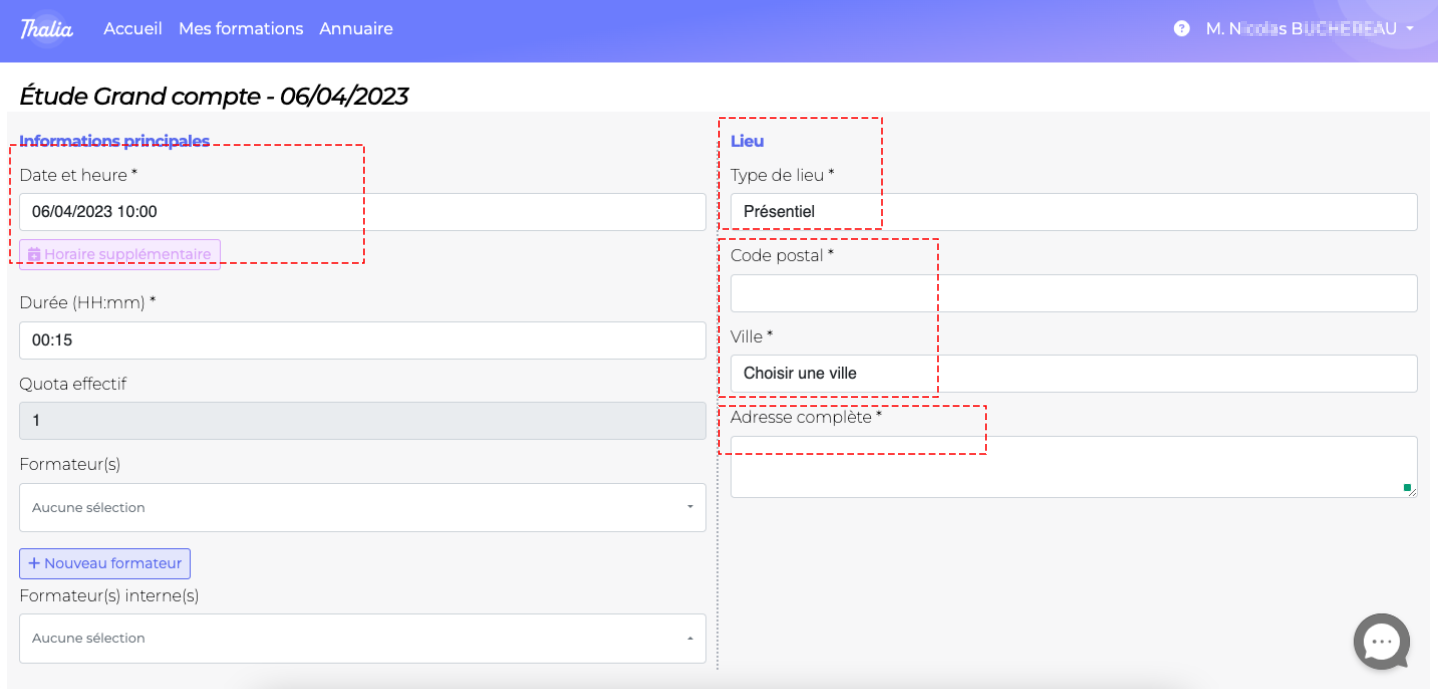Navigate to the Annuaire menu
The height and width of the screenshot is (689, 1438).
(356, 29)
